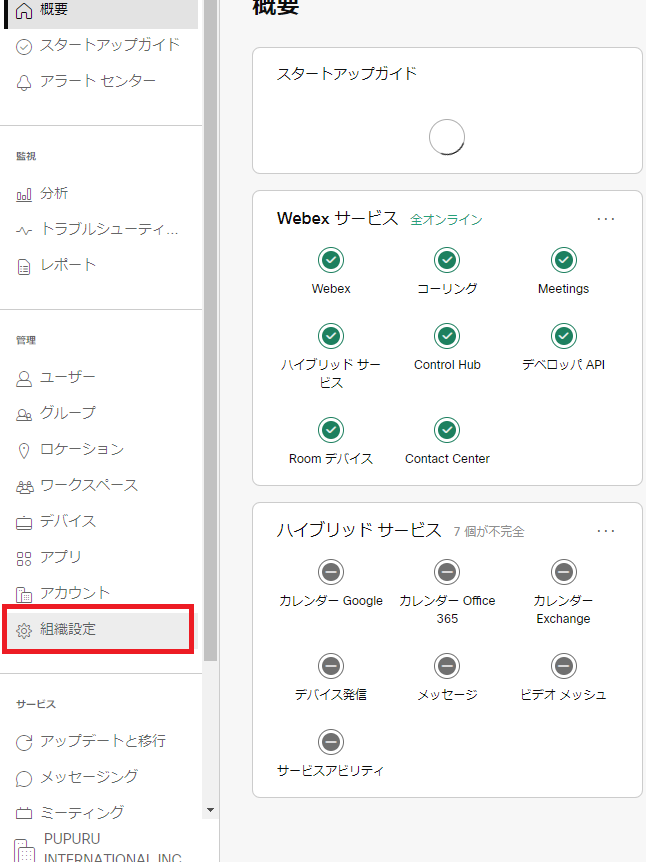Click the カレンダー Exchange incomplete status icon
Viewport: 672px width, 862px height.
(564, 572)
